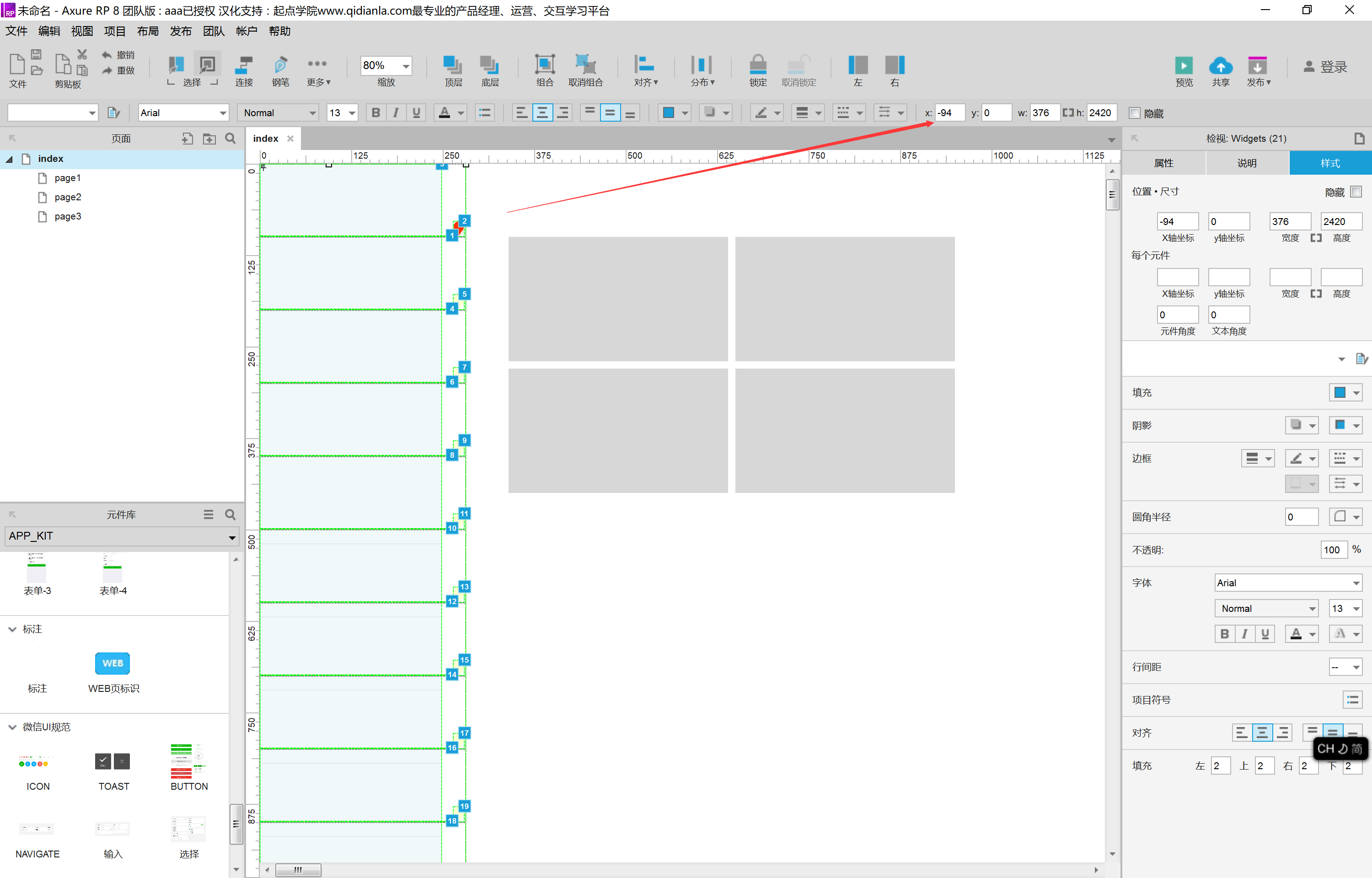
Task: Open the 布局 menu
Action: (x=148, y=32)
